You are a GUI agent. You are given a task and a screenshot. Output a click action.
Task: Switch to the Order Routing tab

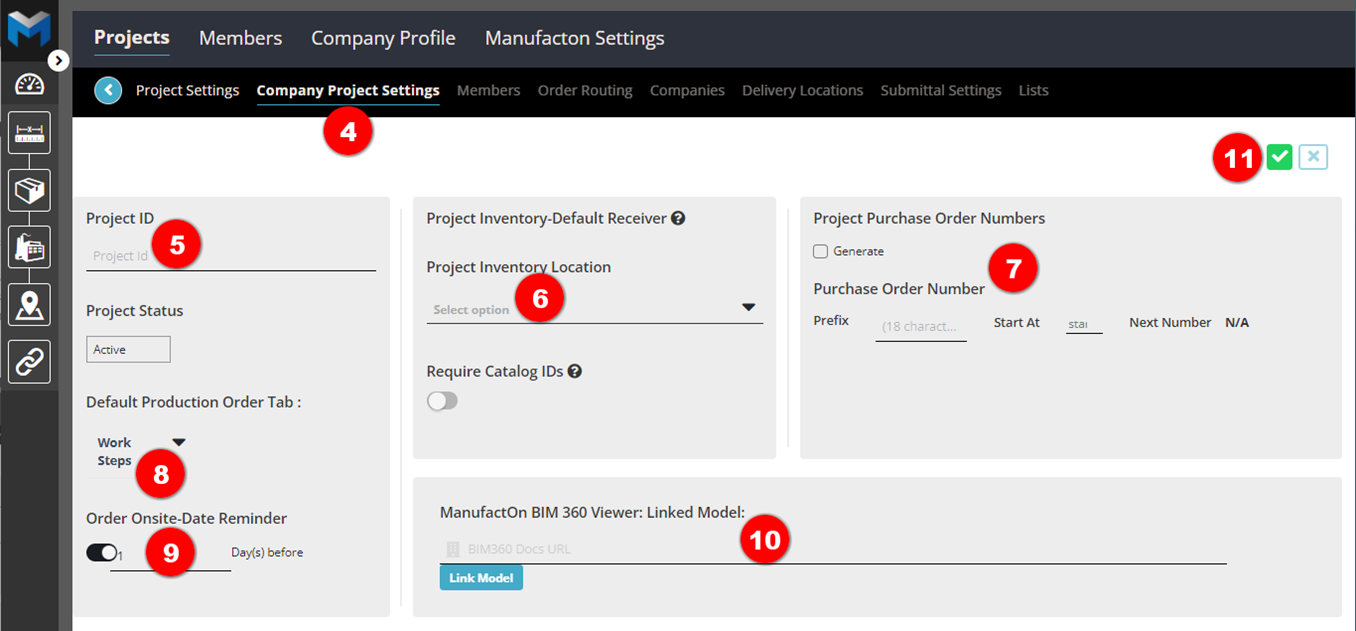585,91
